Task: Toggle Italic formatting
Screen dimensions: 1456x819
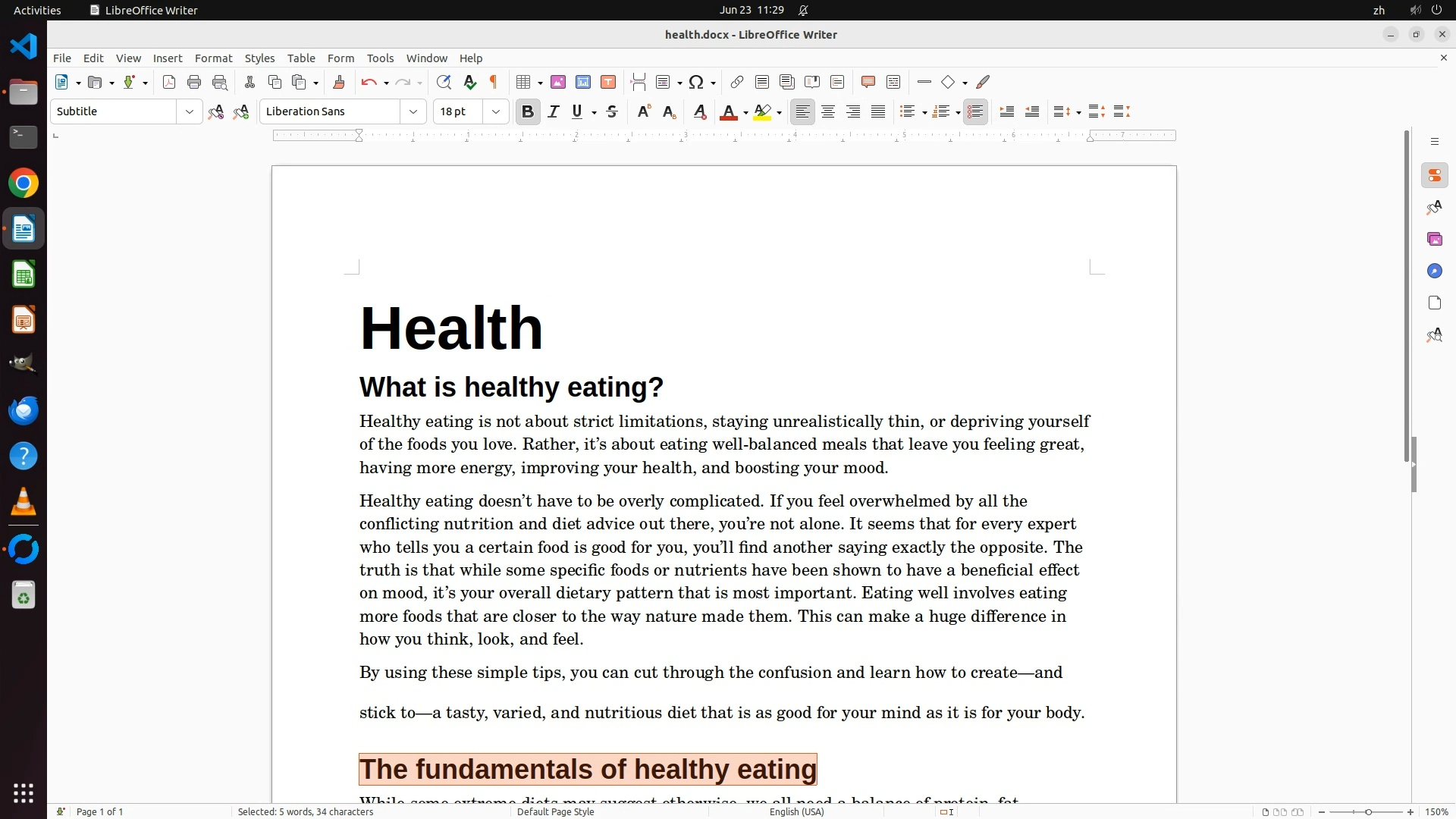Action: coord(553,112)
